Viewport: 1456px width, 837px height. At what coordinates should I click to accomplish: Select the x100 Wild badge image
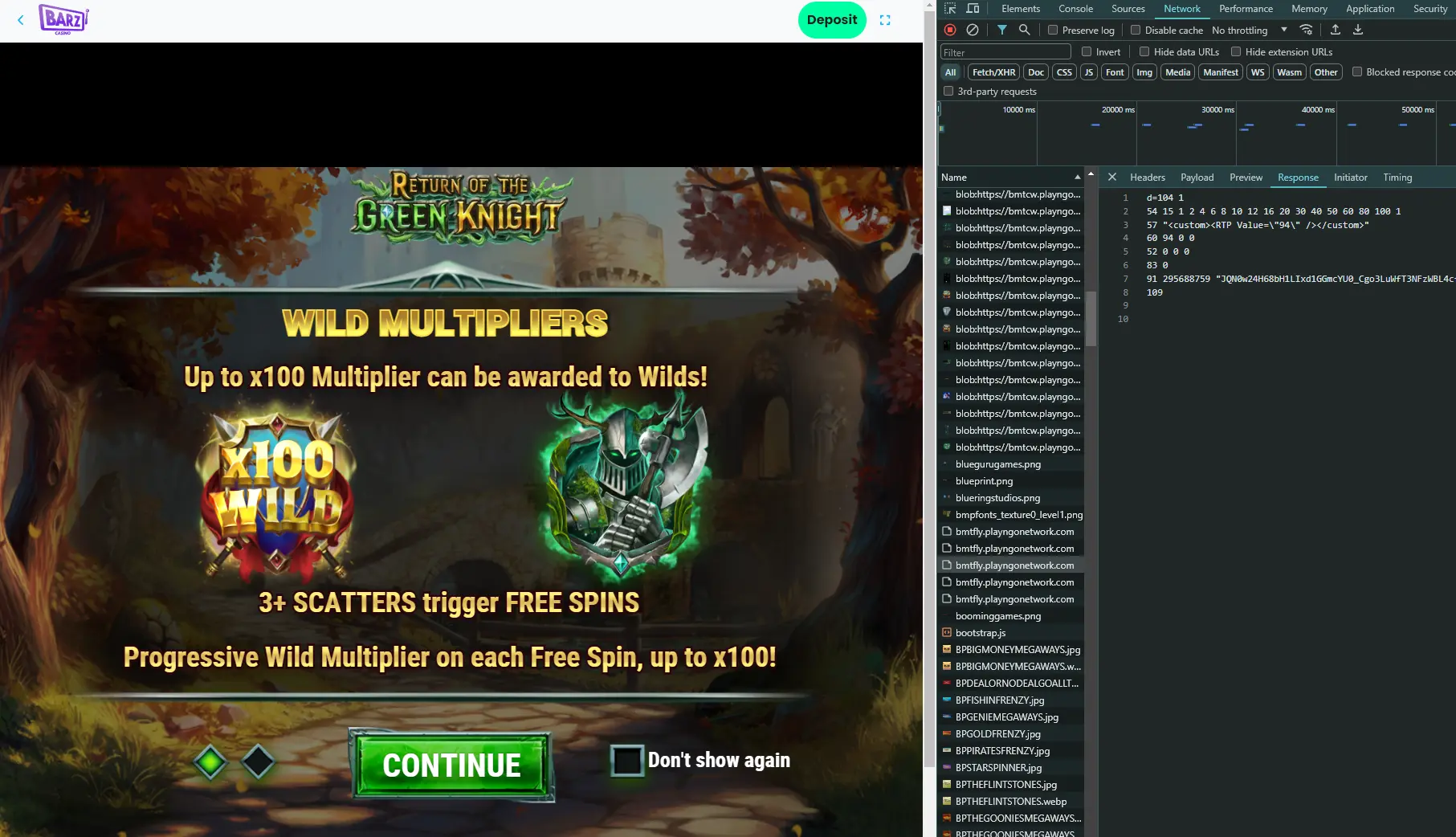277,492
